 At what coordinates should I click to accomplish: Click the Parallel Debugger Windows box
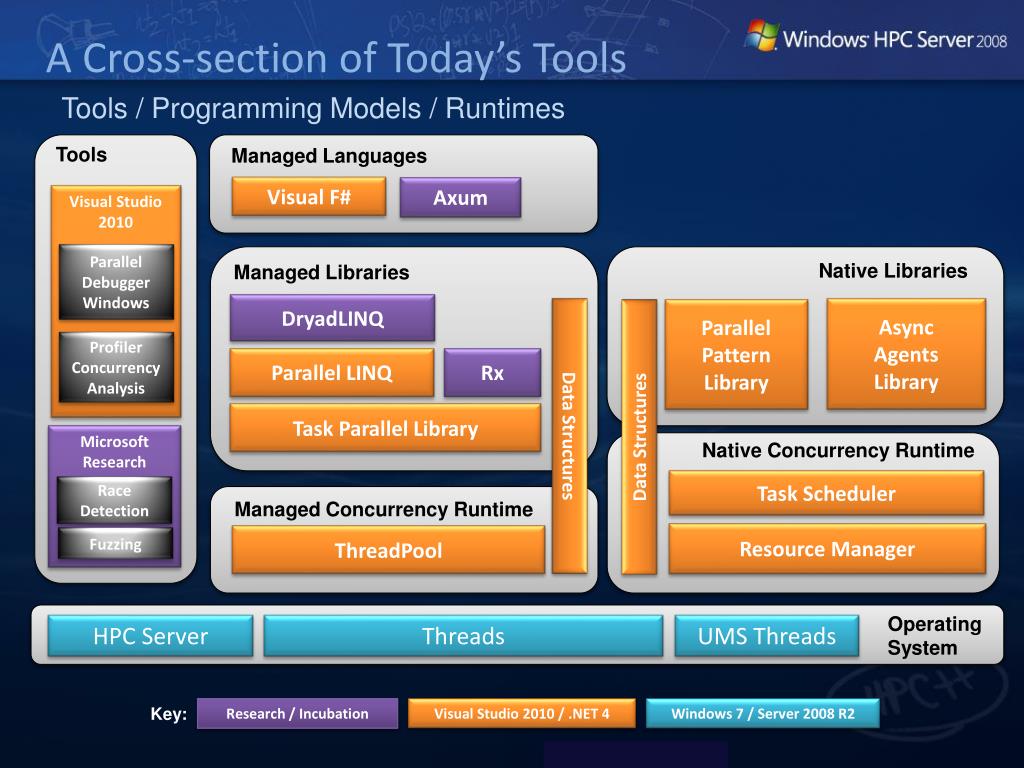tap(116, 282)
